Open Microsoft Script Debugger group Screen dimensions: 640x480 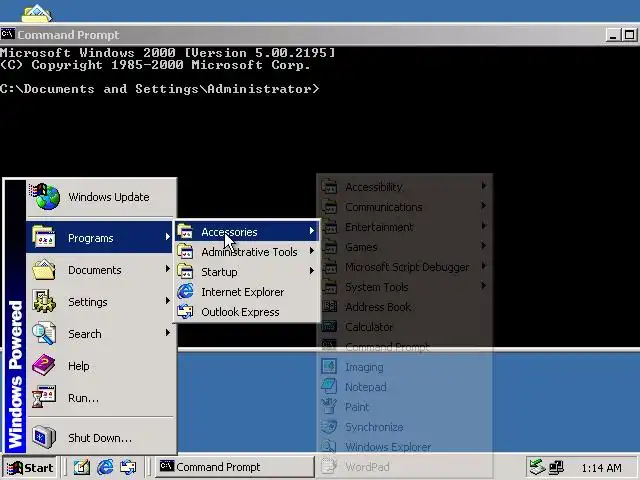(x=404, y=267)
